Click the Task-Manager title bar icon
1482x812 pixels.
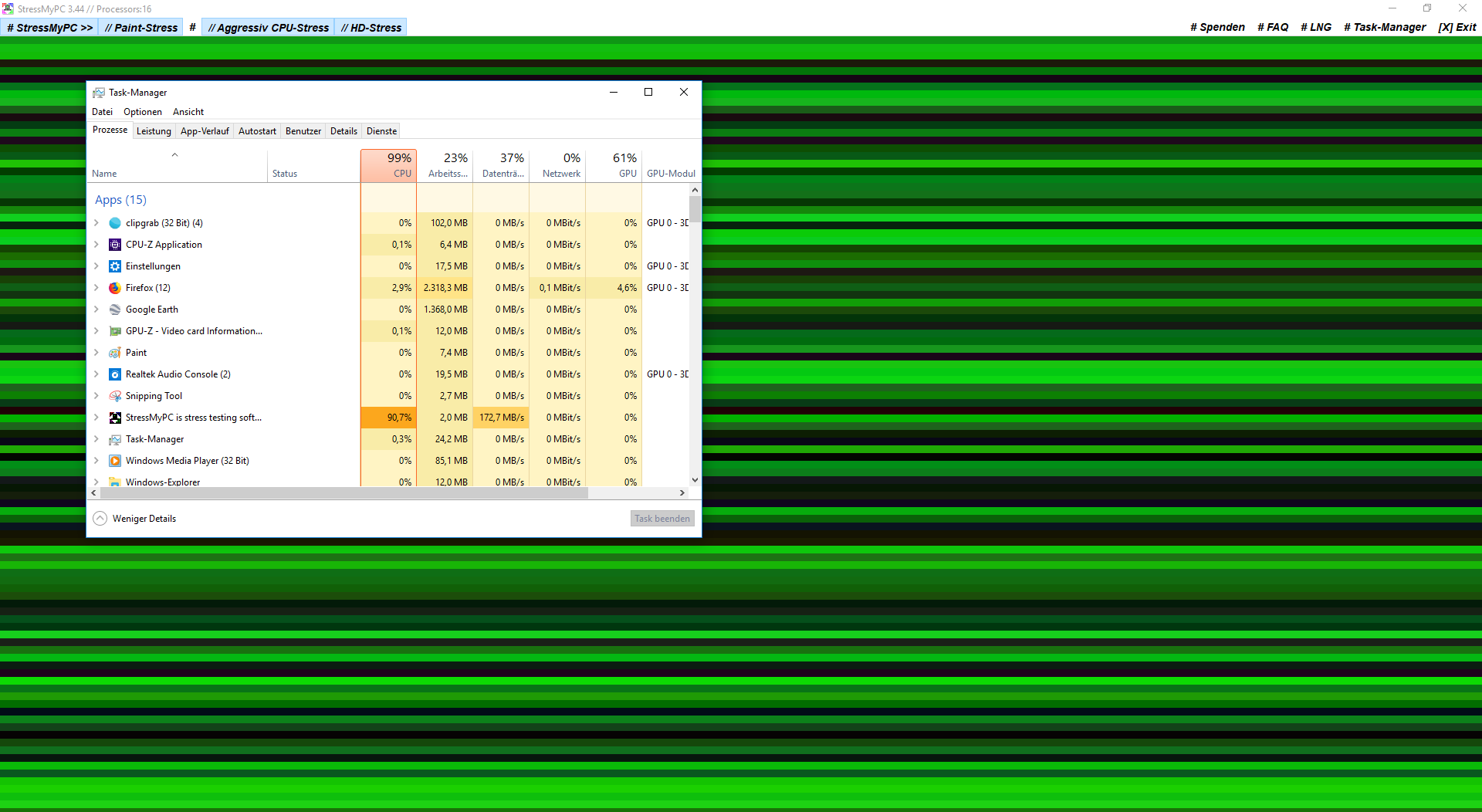tap(99, 93)
